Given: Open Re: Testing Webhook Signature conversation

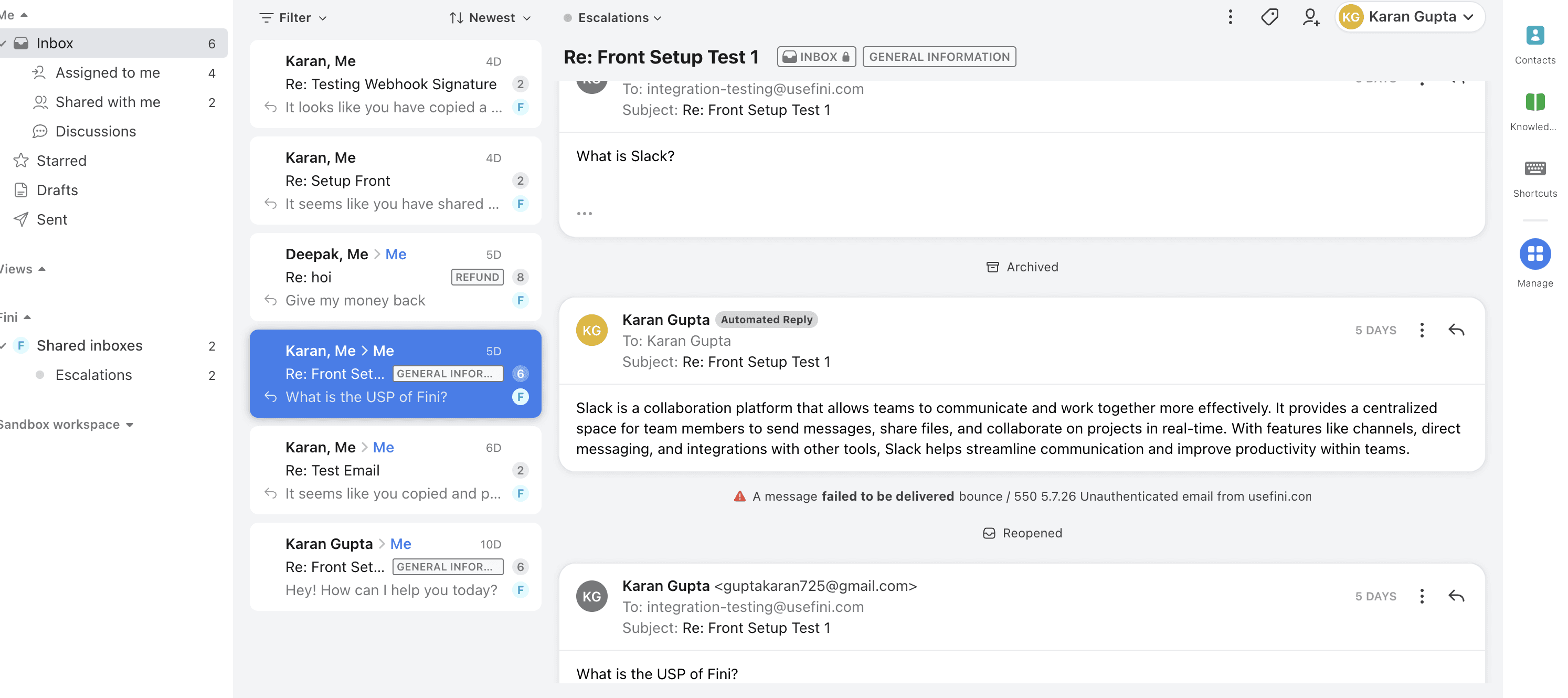Looking at the screenshot, I should coord(395,84).
